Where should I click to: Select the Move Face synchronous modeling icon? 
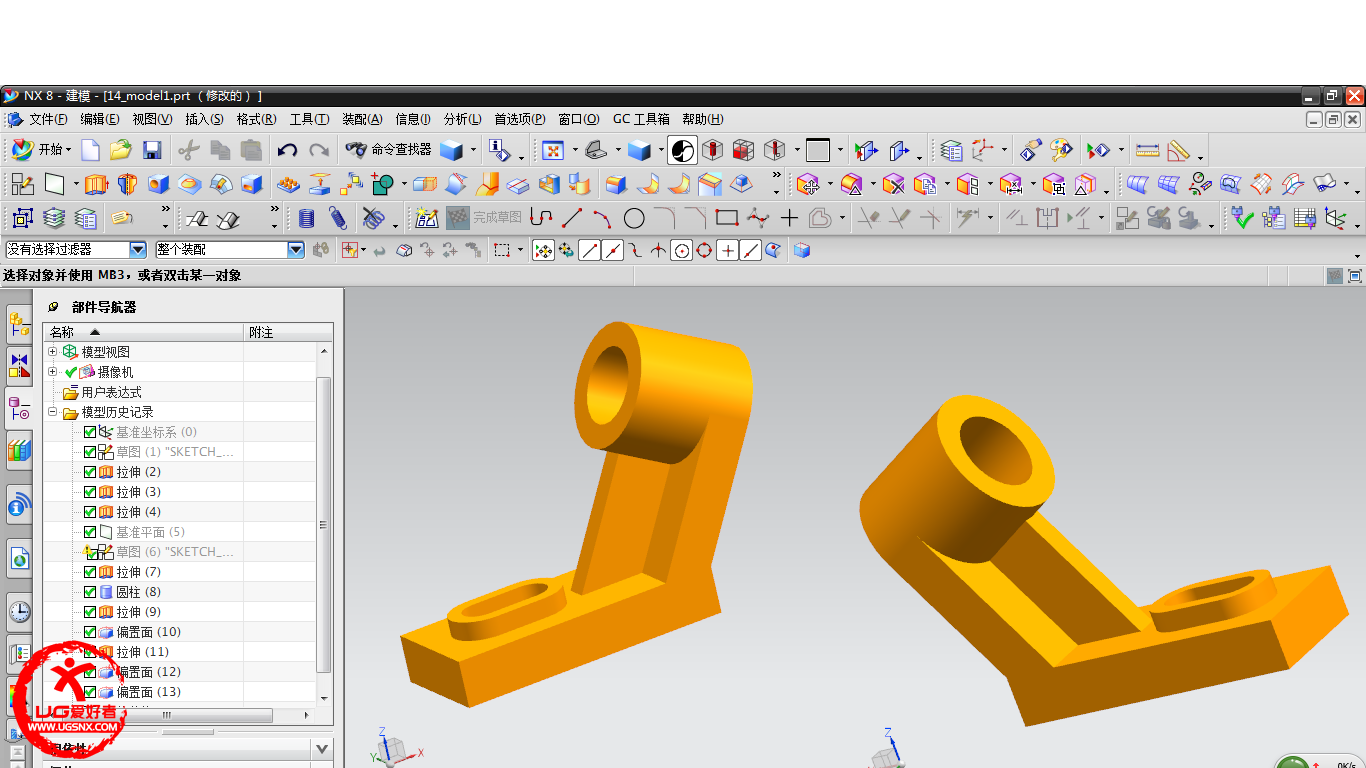tap(808, 184)
